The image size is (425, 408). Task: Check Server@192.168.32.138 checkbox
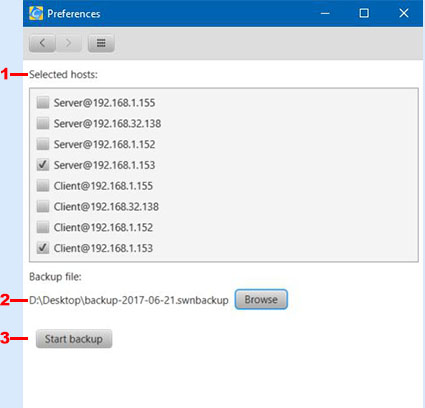pos(43,123)
